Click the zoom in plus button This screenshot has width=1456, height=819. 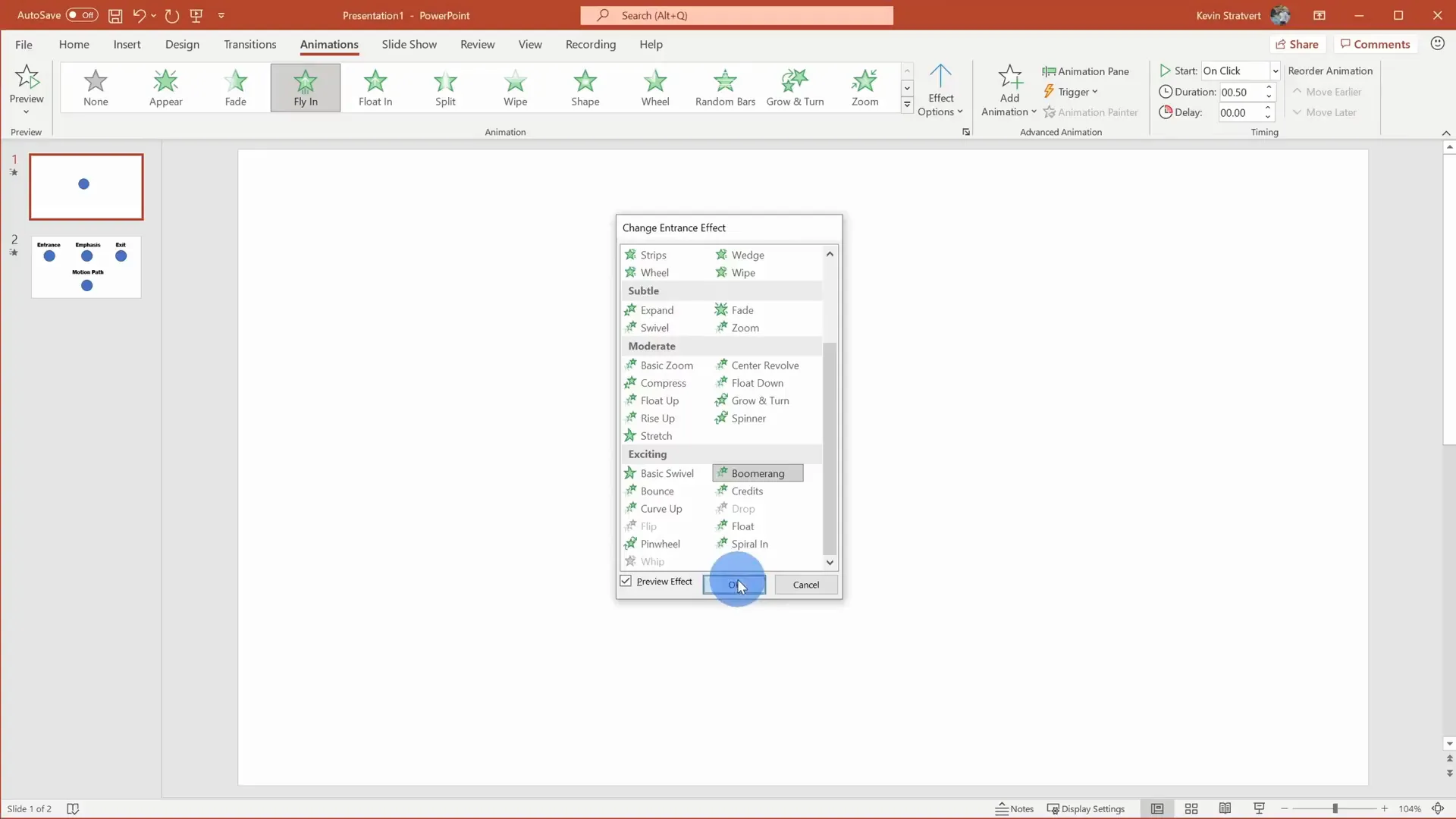(x=1384, y=808)
